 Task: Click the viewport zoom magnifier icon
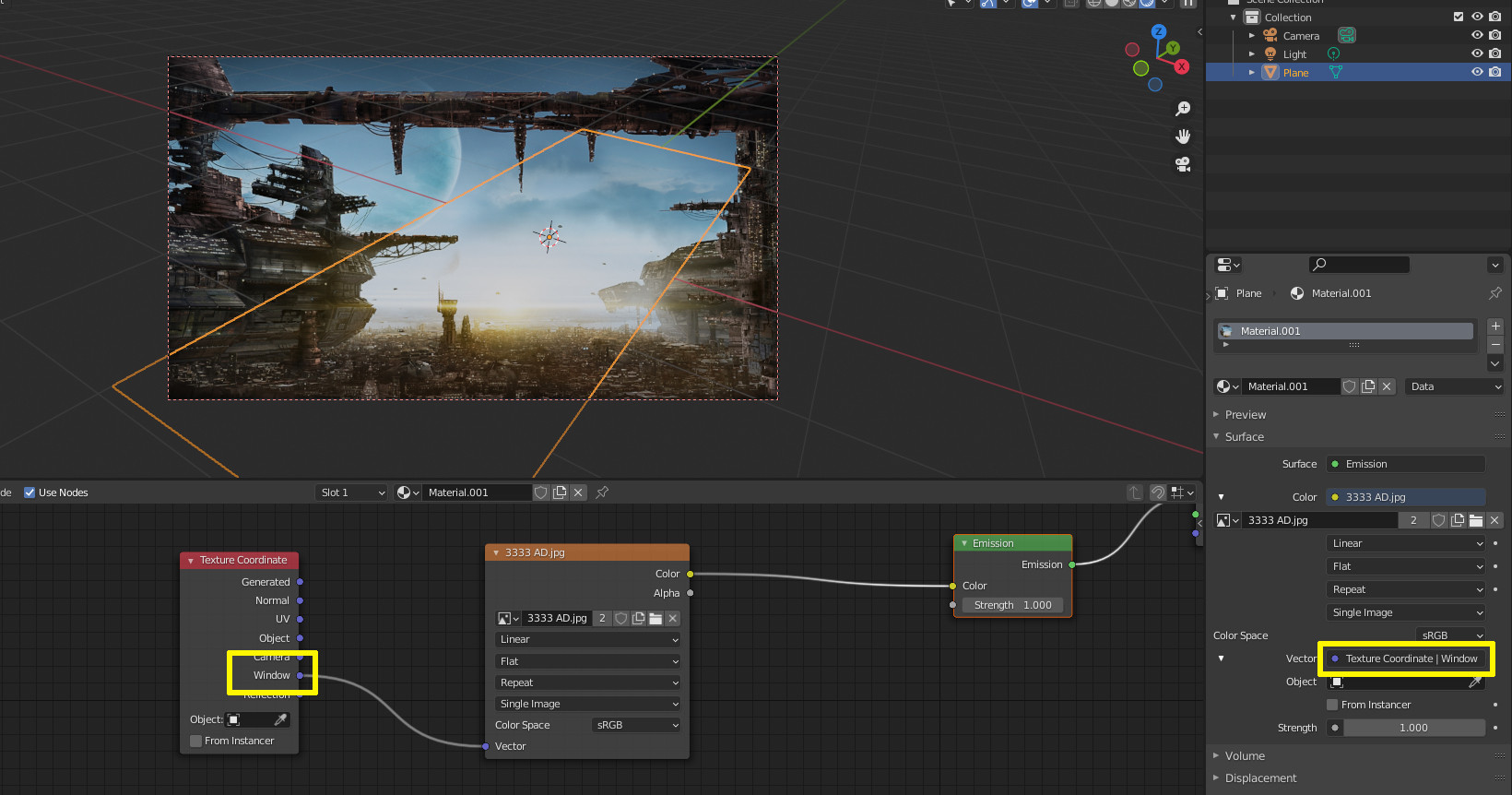[x=1183, y=109]
